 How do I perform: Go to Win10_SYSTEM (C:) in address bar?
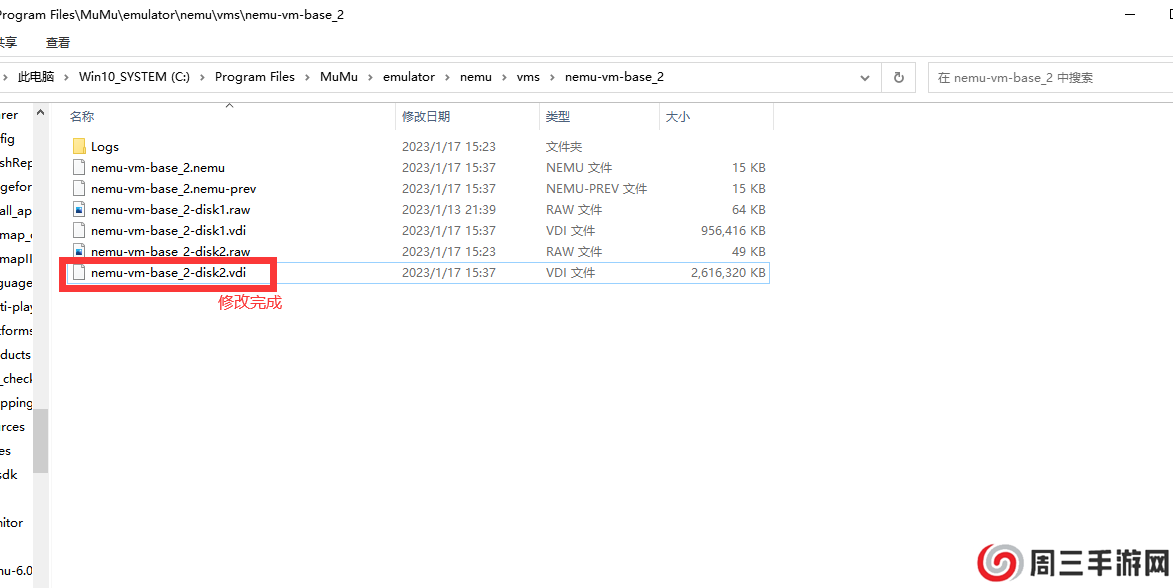point(134,77)
